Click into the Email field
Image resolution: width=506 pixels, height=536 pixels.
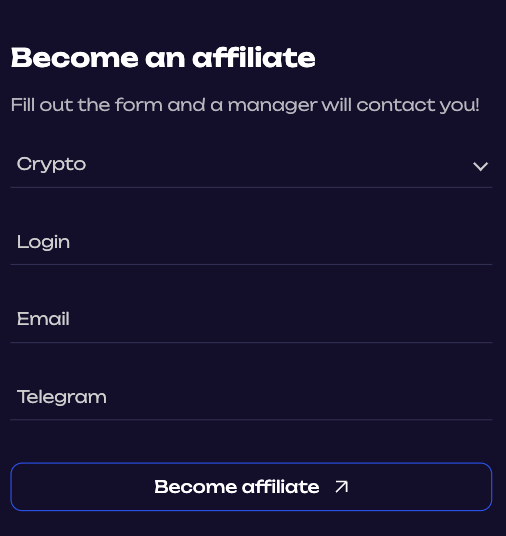point(251,319)
